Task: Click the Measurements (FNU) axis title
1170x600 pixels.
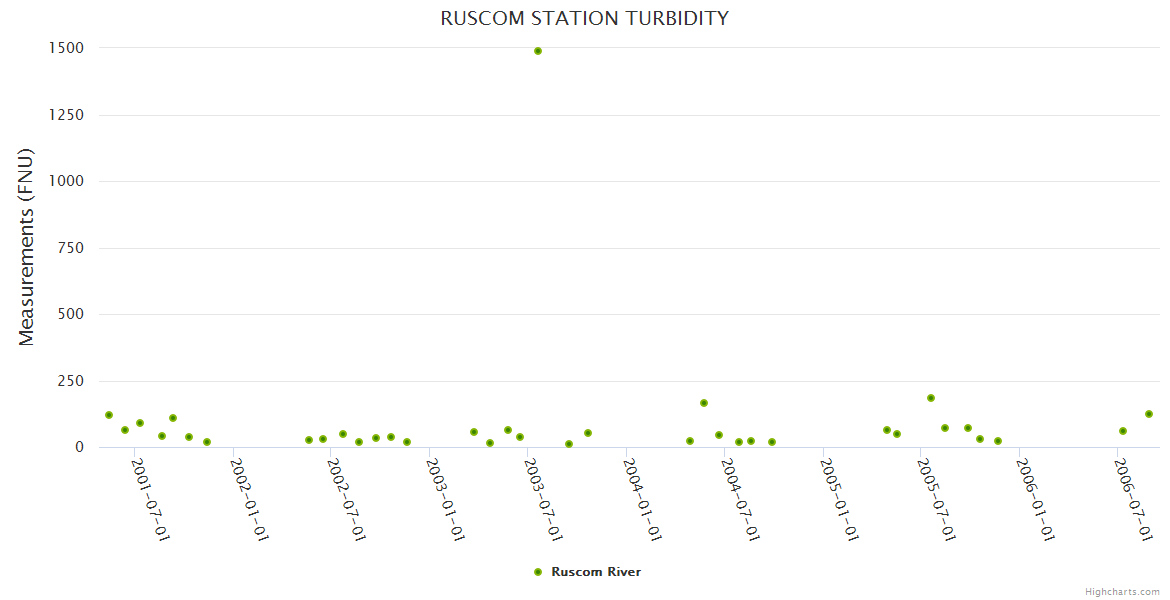Action: coord(27,248)
